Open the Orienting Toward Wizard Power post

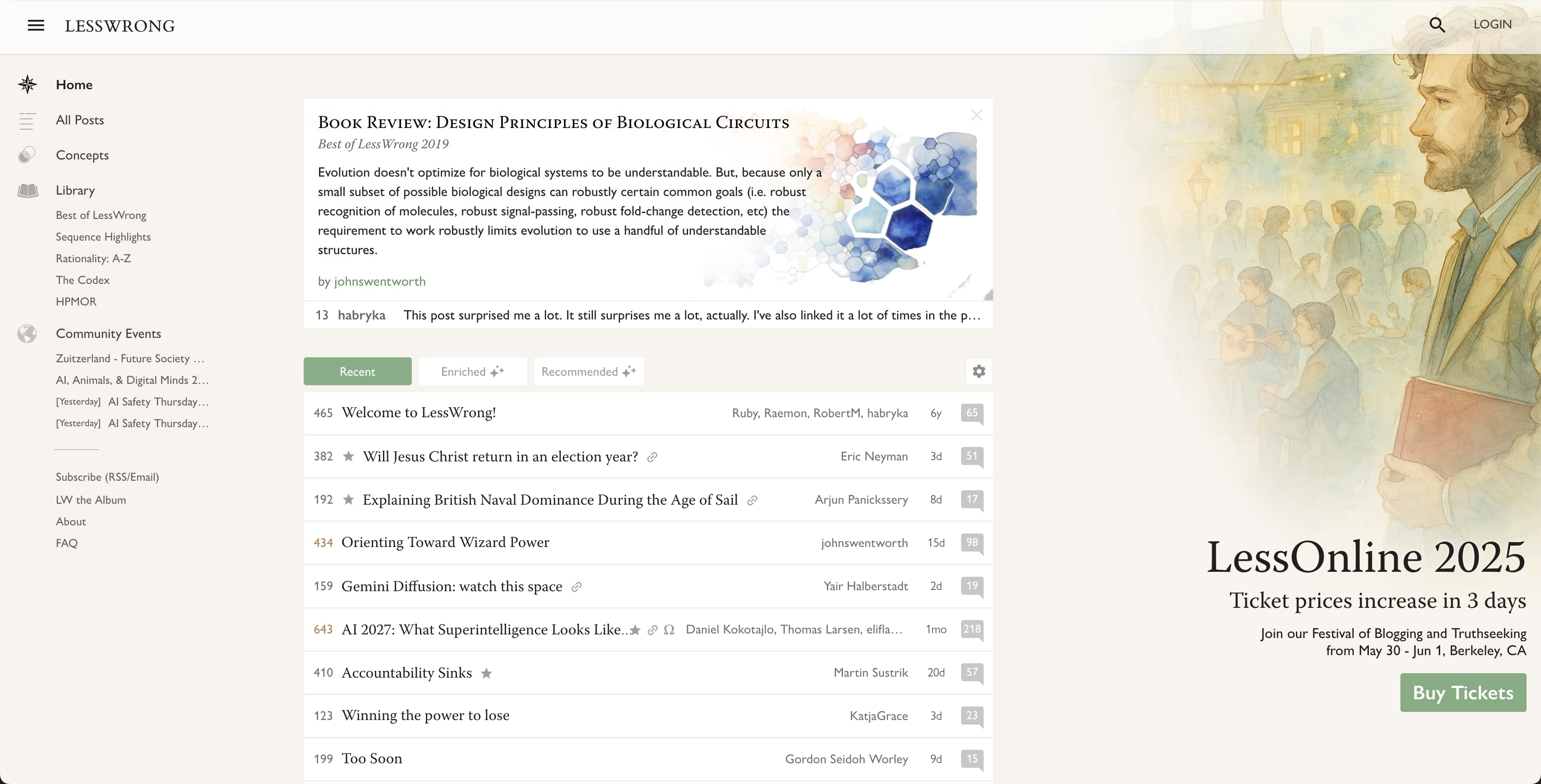click(x=445, y=542)
